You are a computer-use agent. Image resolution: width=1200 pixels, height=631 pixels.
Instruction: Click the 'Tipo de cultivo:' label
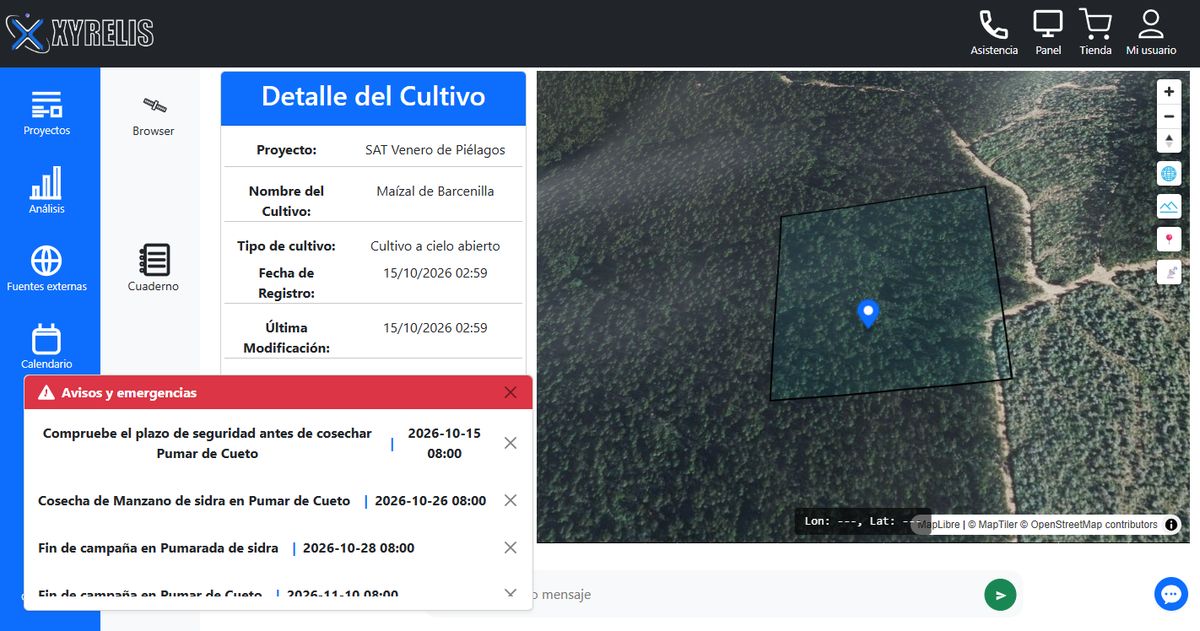tap(286, 246)
